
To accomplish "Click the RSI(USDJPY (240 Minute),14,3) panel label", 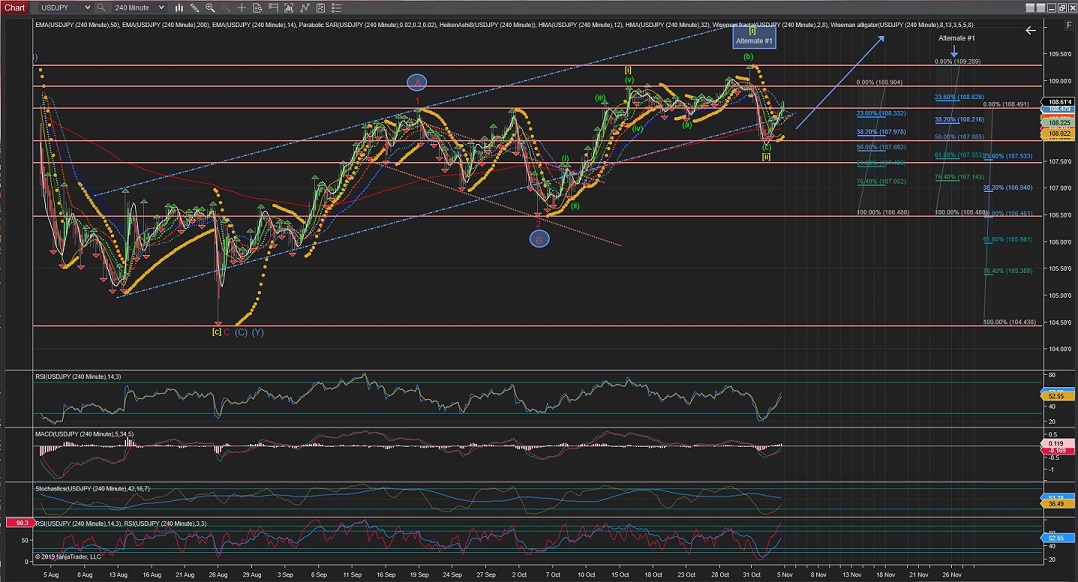I will coord(78,377).
